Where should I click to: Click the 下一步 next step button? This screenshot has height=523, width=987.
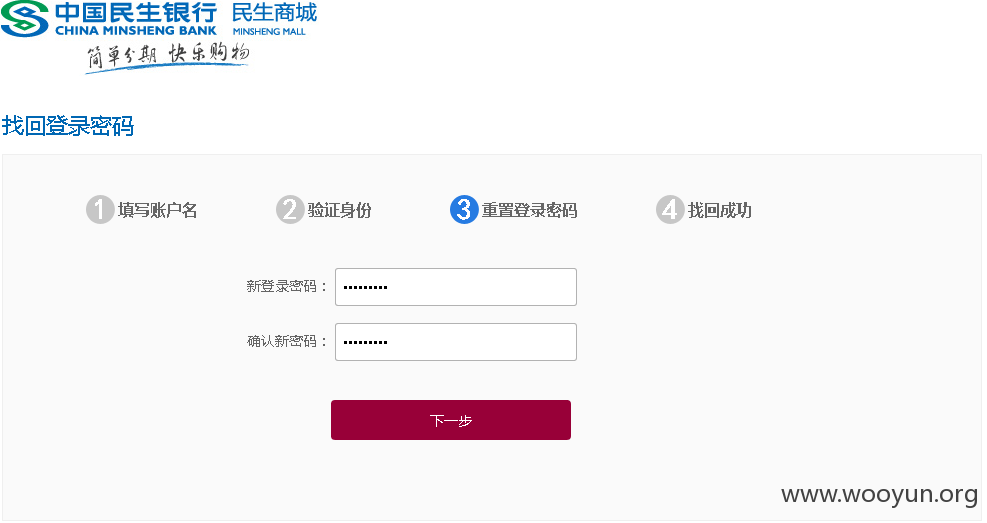click(x=451, y=420)
